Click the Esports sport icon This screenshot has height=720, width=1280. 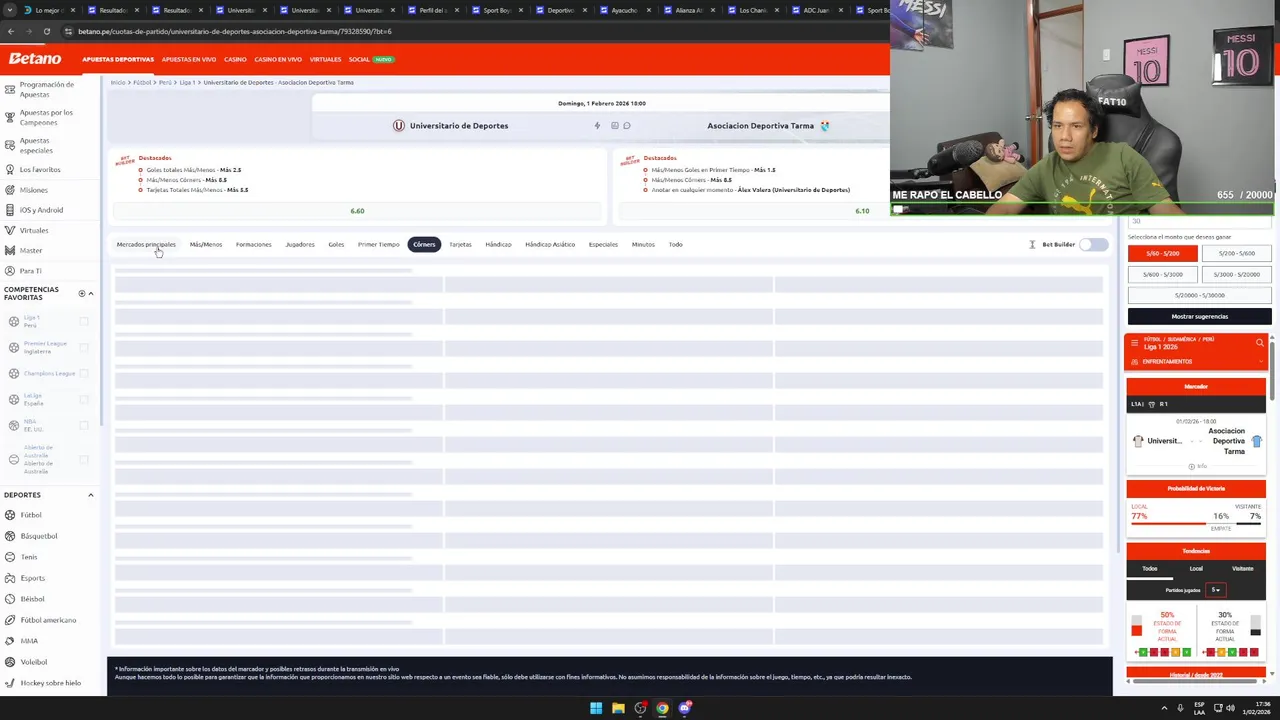(10, 578)
